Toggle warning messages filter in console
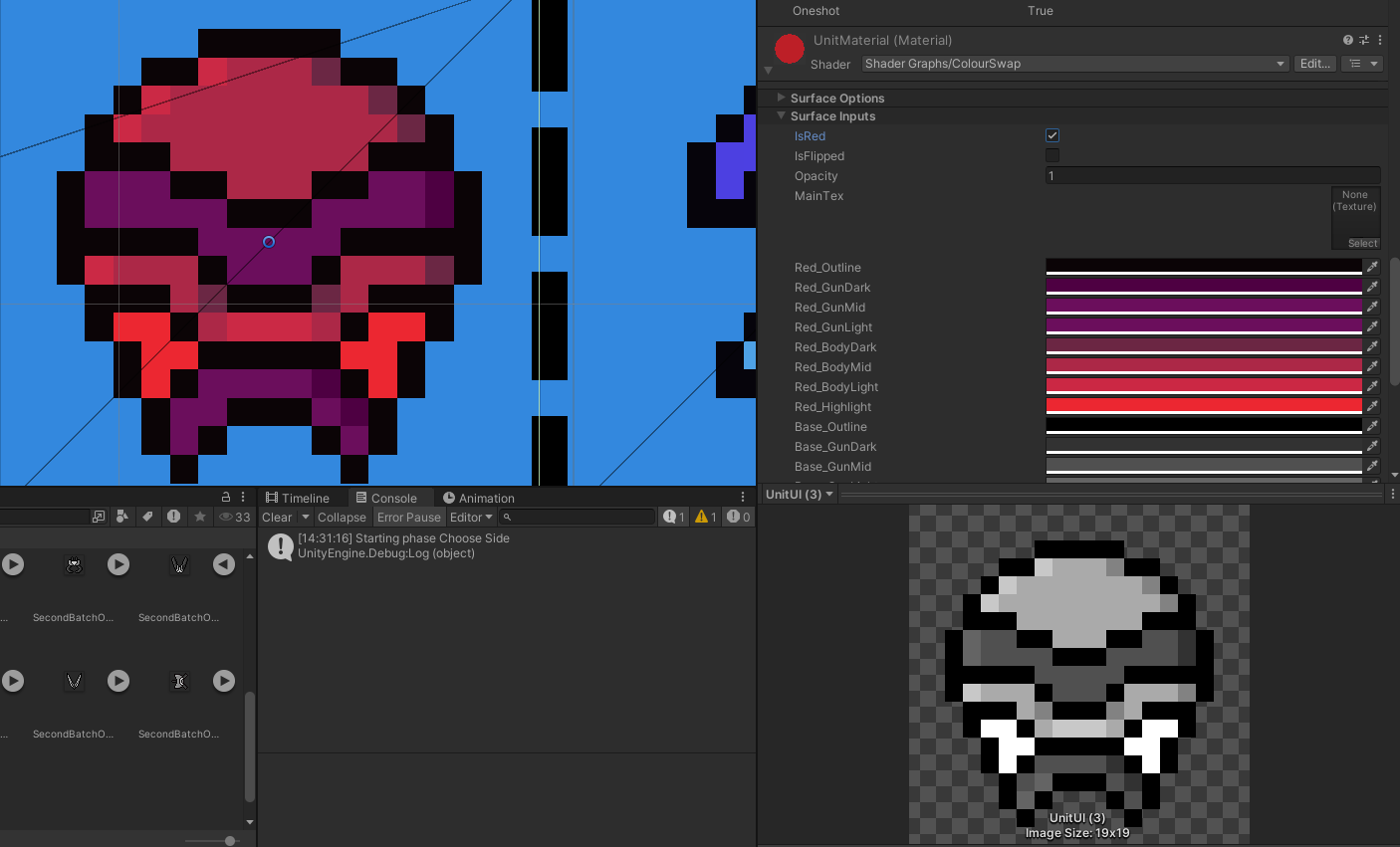This screenshot has width=1400, height=847. coord(706,517)
